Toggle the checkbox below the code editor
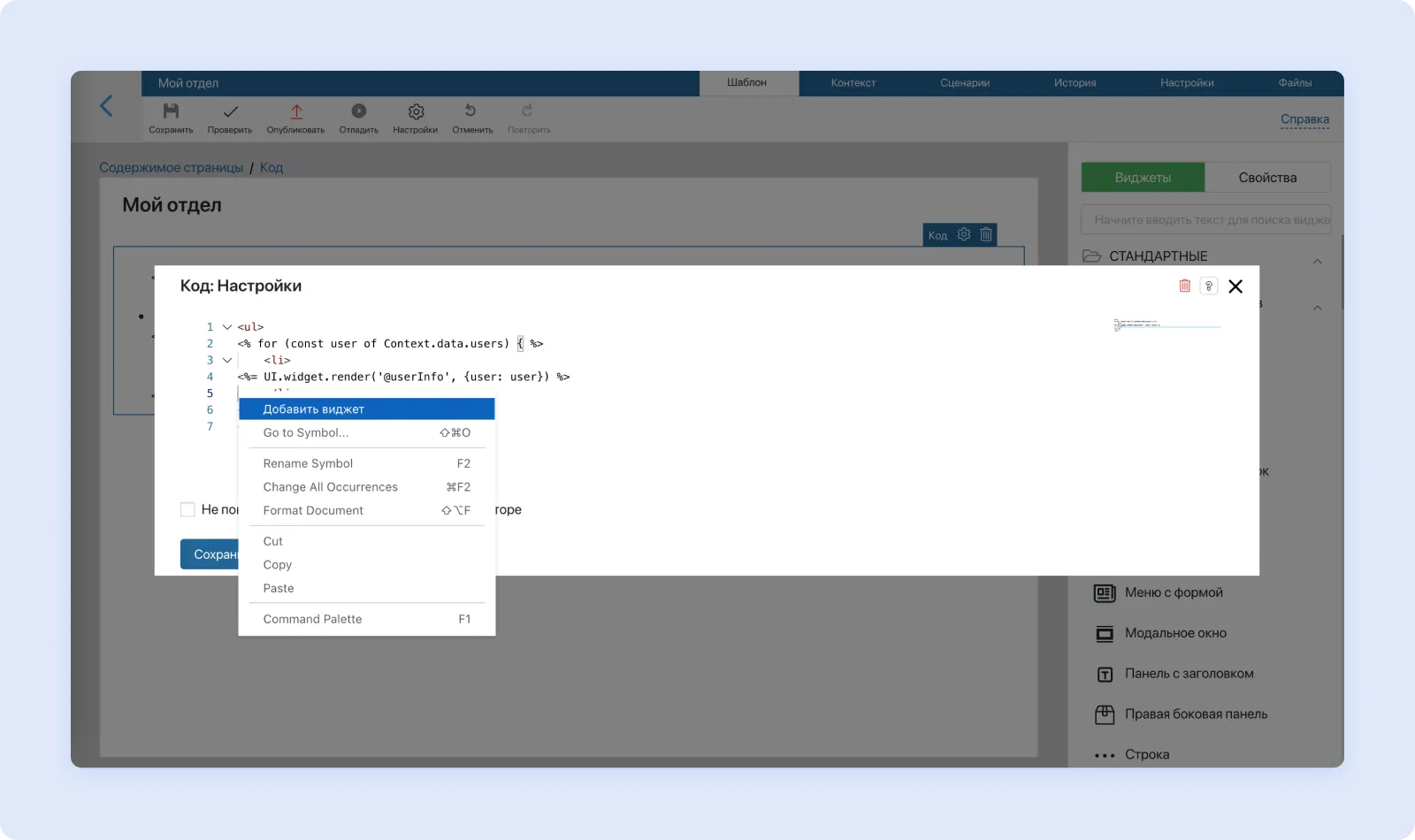The width and height of the screenshot is (1415, 840). [187, 509]
